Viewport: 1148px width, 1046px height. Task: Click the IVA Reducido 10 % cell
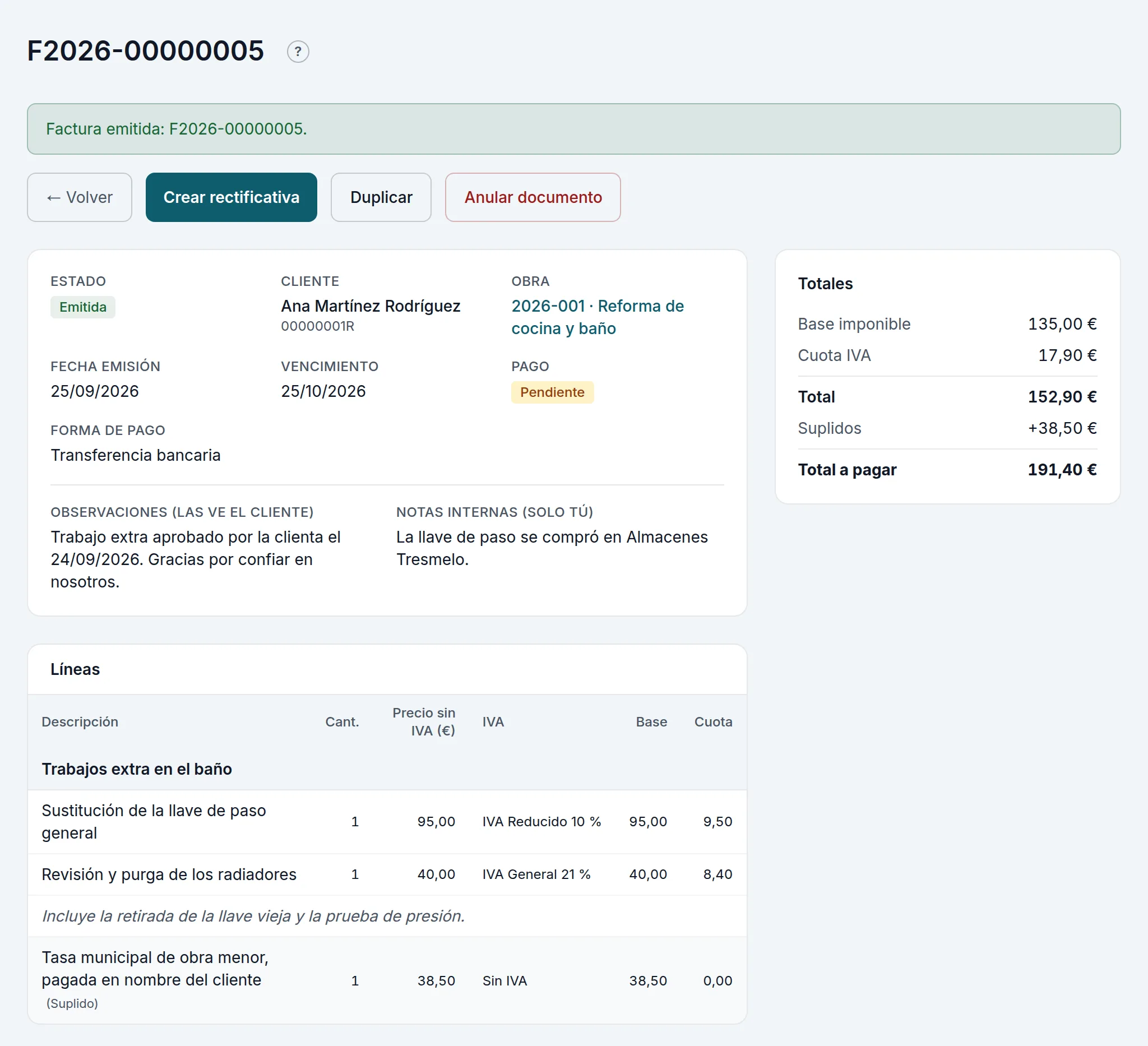pyautogui.click(x=541, y=822)
